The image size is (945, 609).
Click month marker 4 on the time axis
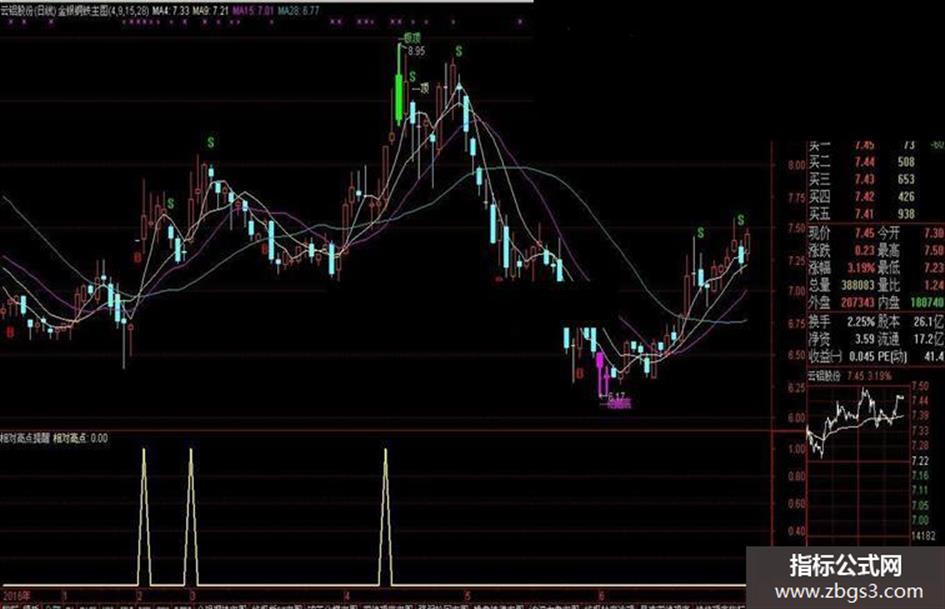pos(347,596)
